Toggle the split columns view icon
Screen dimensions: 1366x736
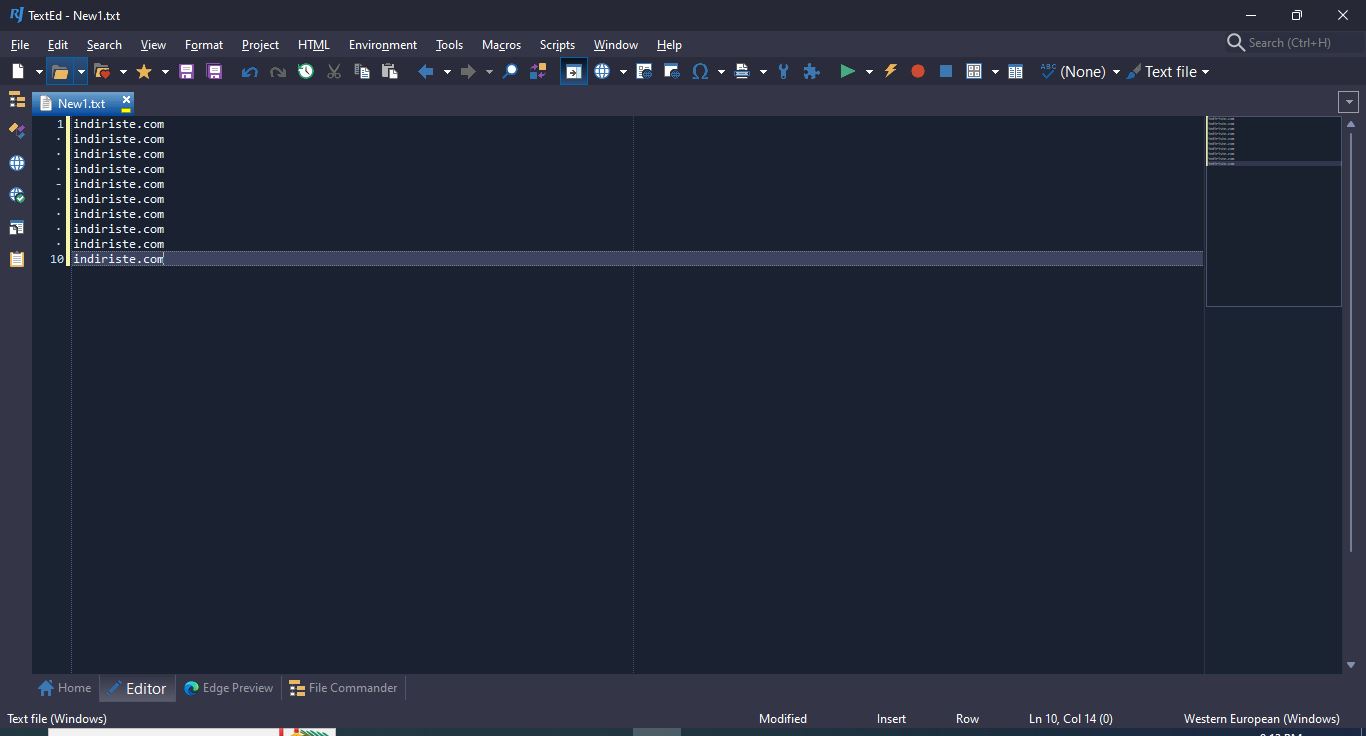pyautogui.click(x=1016, y=71)
